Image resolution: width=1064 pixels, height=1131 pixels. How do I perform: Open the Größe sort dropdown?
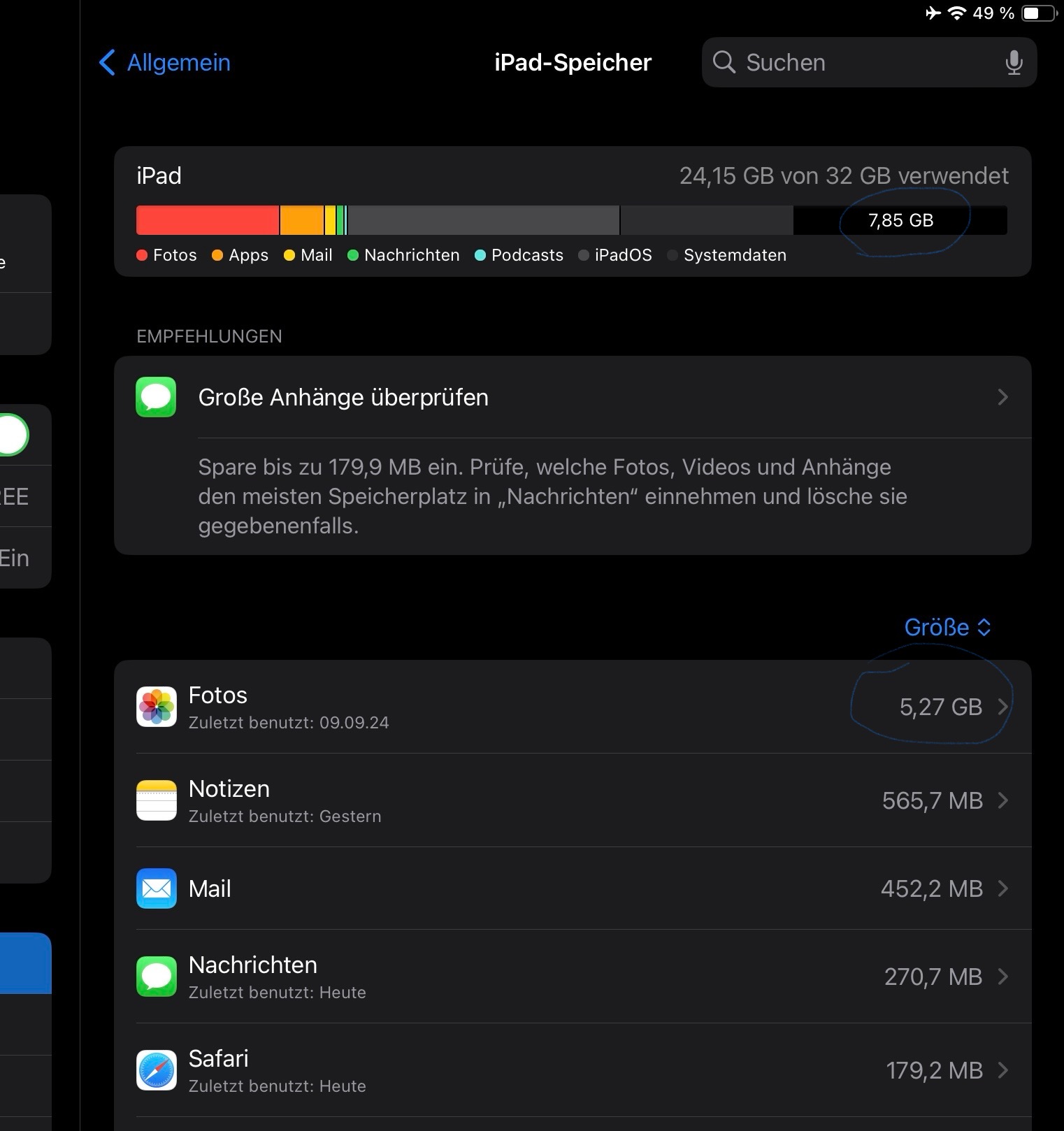pos(947,628)
